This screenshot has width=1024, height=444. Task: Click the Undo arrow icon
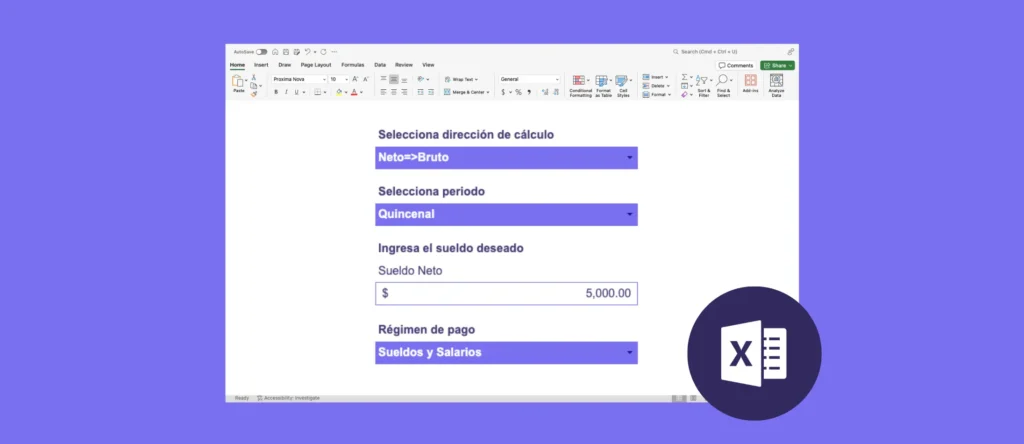point(308,52)
